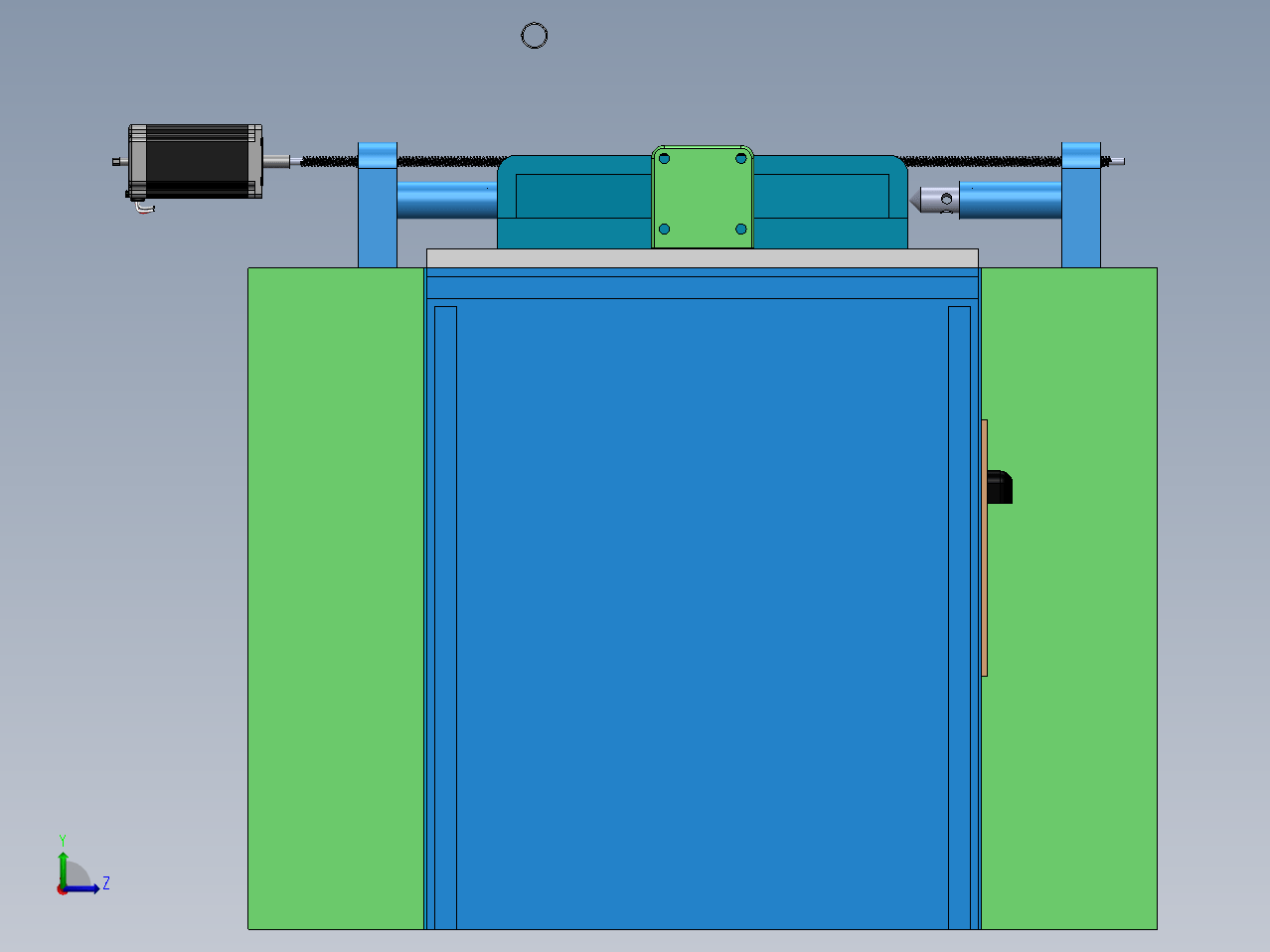Select the right green side block
The width and height of the screenshot is (1270, 952).
[1069, 598]
